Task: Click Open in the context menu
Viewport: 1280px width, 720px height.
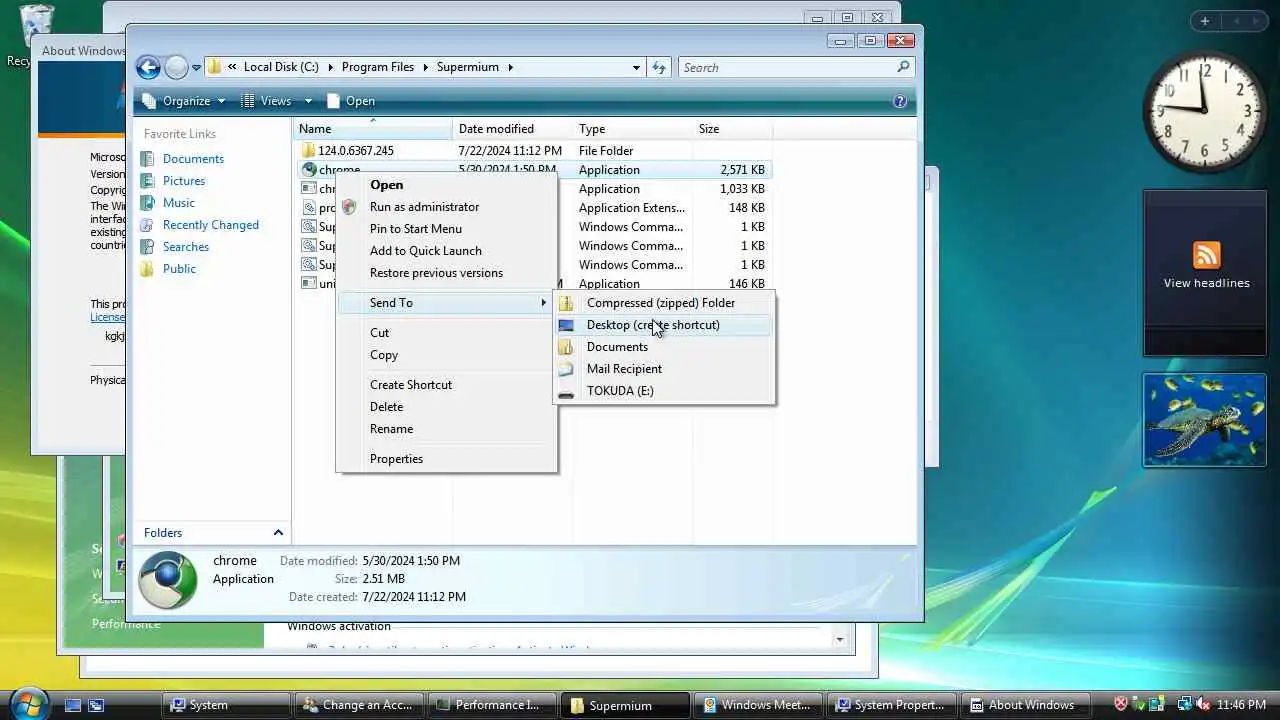Action: click(x=446, y=185)
